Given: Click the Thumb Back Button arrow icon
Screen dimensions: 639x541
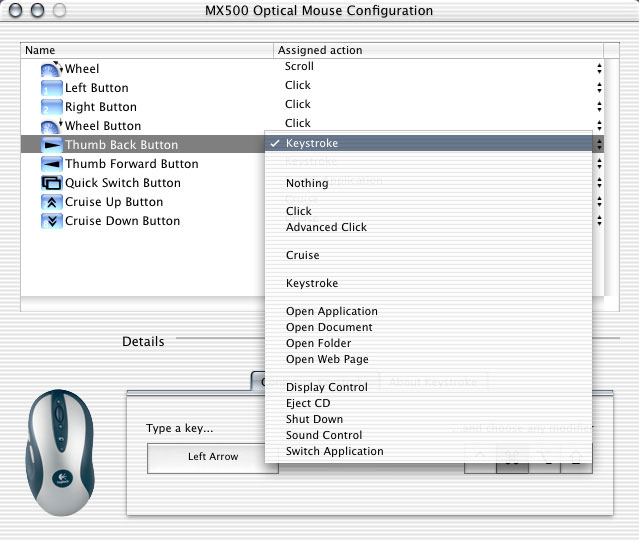Looking at the screenshot, I should tap(51, 145).
